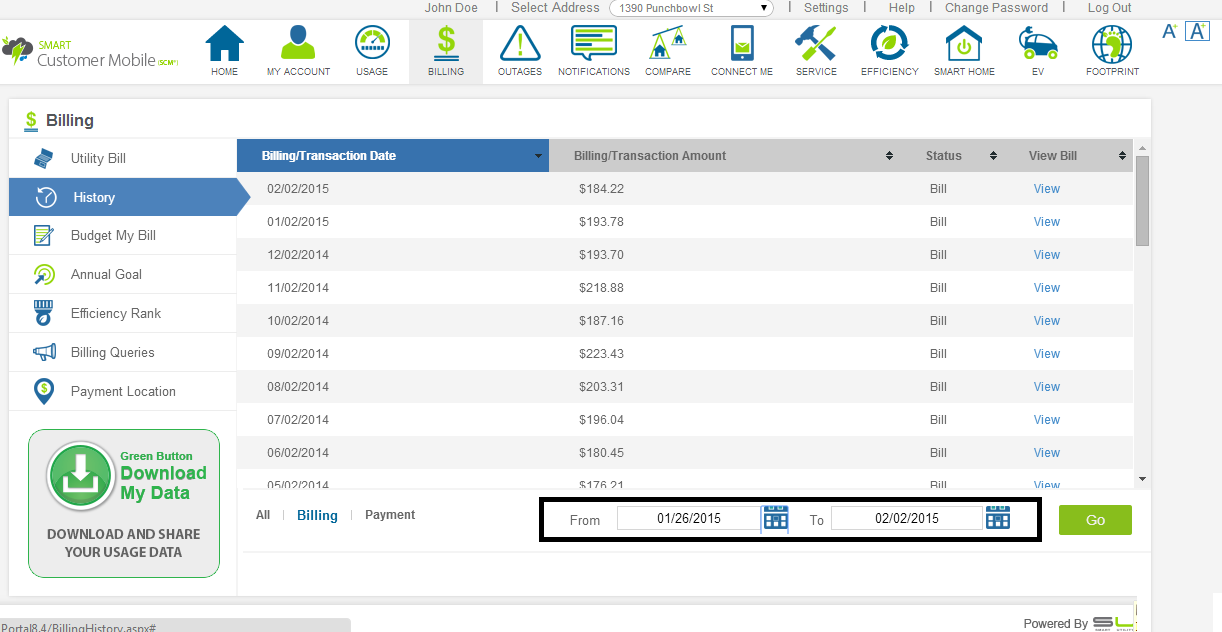Image resolution: width=1222 pixels, height=632 pixels.
Task: Sort by Billing/Transaction Date column arrow
Action: 538,156
